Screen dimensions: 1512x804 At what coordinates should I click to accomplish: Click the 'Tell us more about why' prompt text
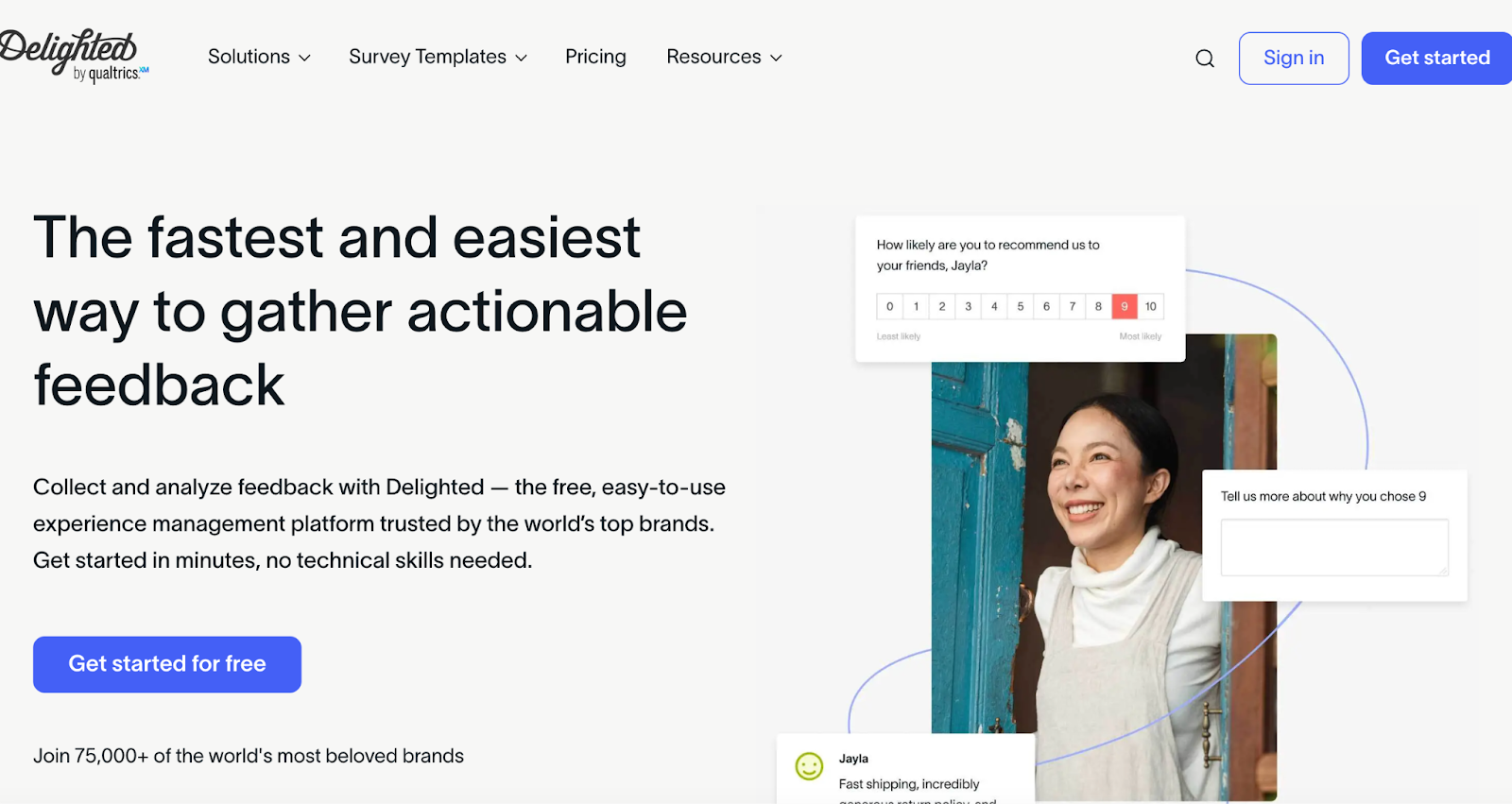click(x=1323, y=496)
